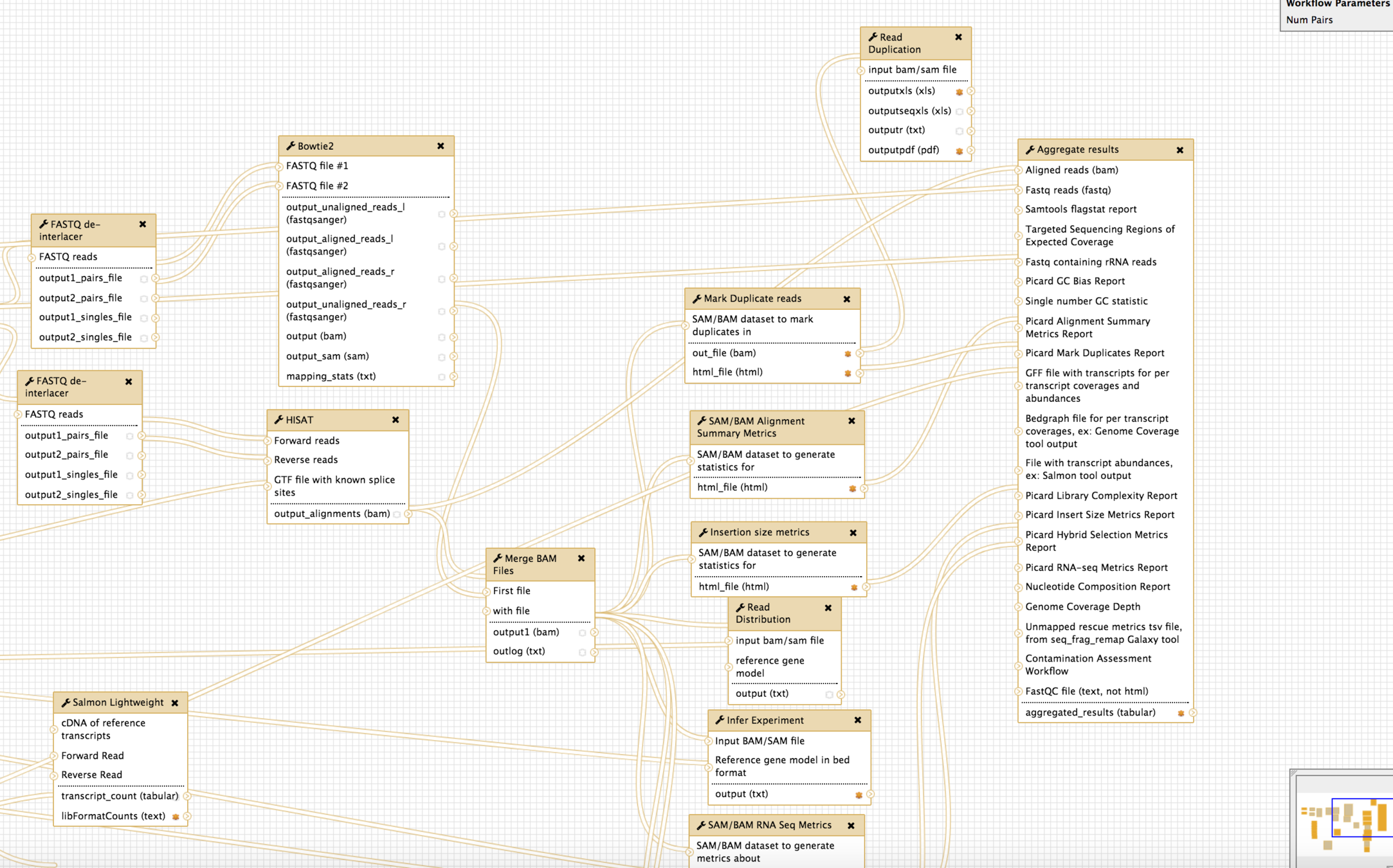Click the Read Distribution node title

[x=763, y=613]
